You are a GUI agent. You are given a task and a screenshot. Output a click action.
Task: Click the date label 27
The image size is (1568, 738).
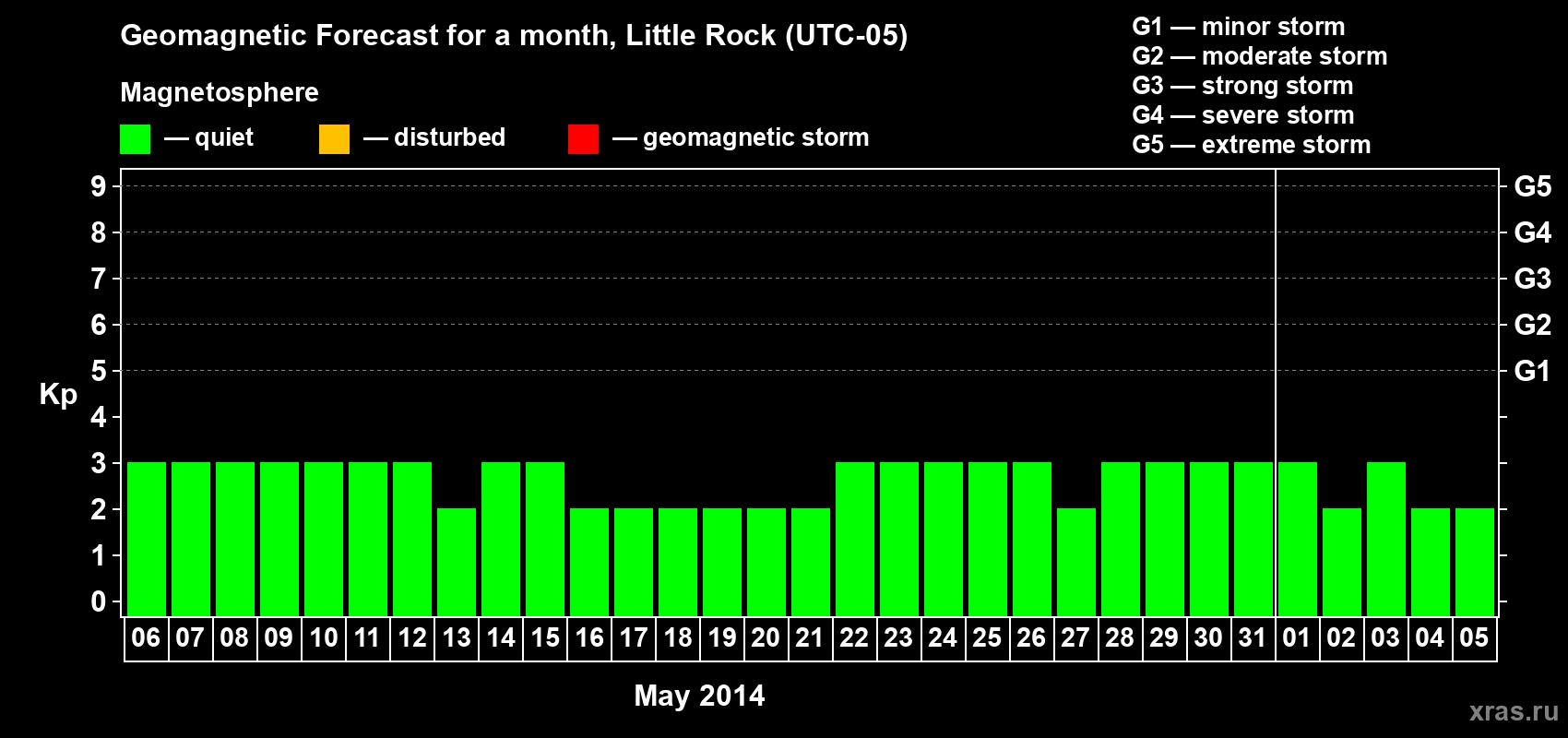pos(1075,637)
